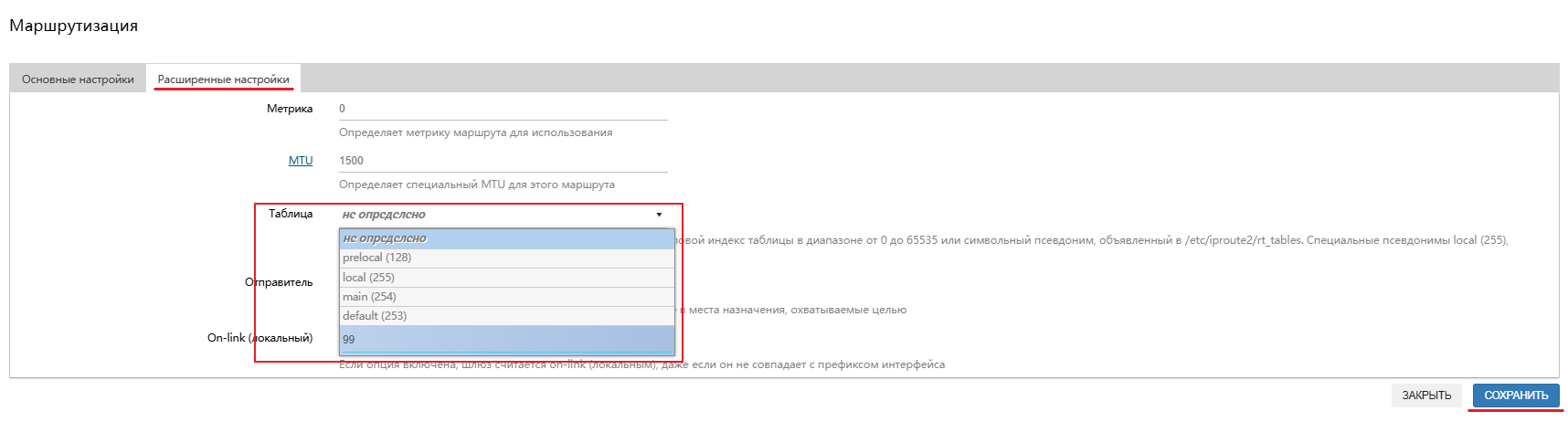Click the custom value field containing 99
The image size is (1568, 422).
(506, 339)
